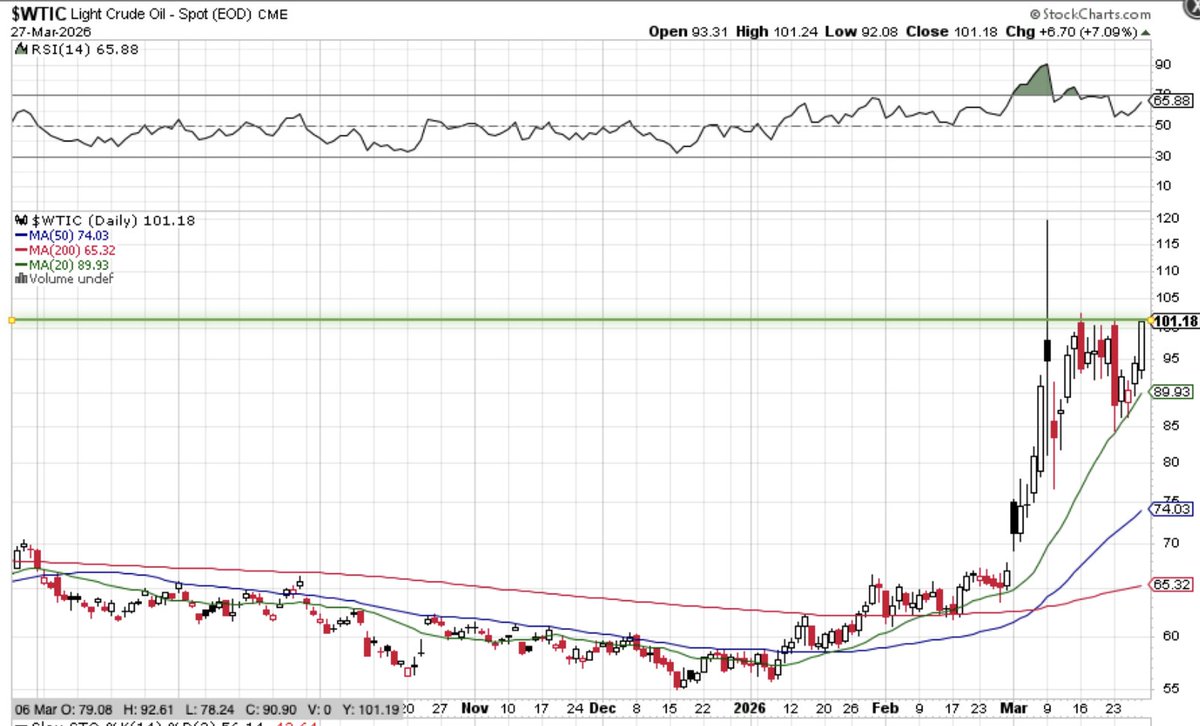Grab the horizontal line's left yellow handle

10,320
